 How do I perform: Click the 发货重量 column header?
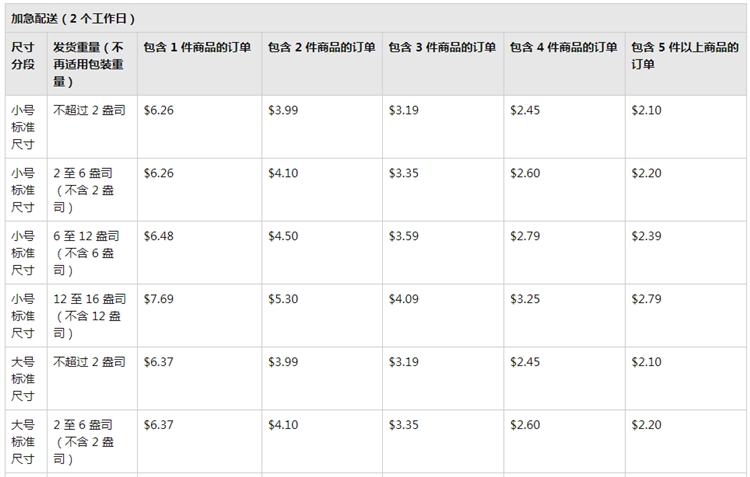pyautogui.click(x=89, y=64)
